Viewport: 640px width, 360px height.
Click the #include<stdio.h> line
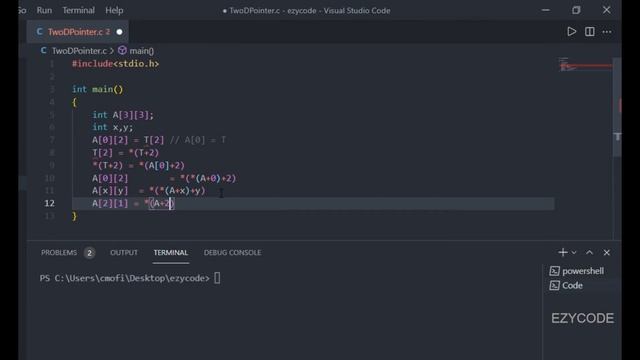(x=116, y=64)
